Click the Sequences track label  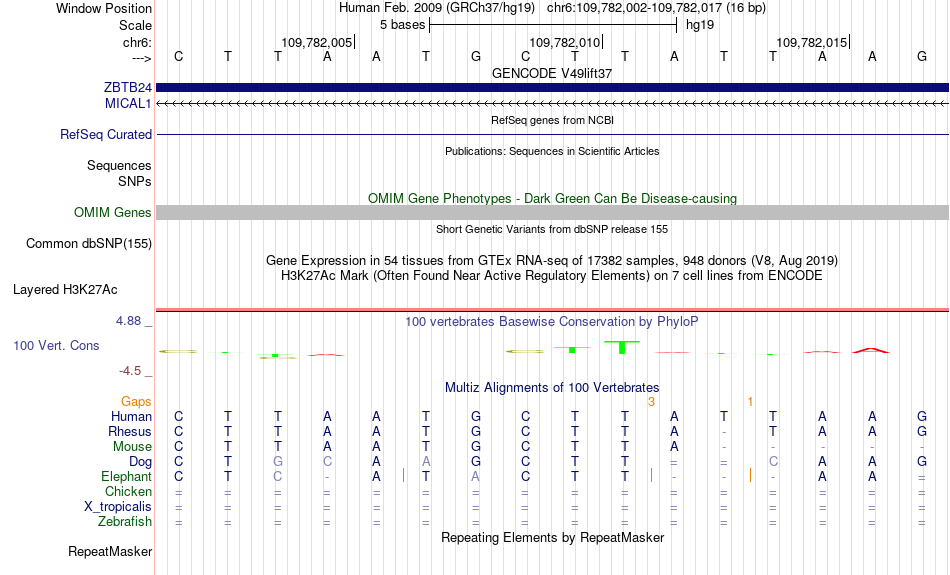pos(119,165)
